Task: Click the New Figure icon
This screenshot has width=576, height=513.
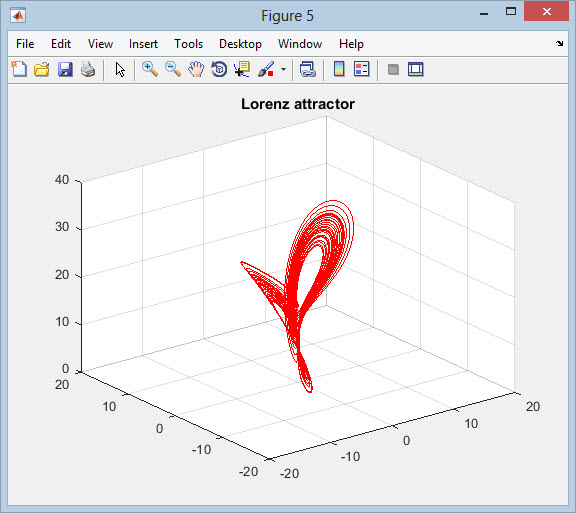Action: (19, 69)
